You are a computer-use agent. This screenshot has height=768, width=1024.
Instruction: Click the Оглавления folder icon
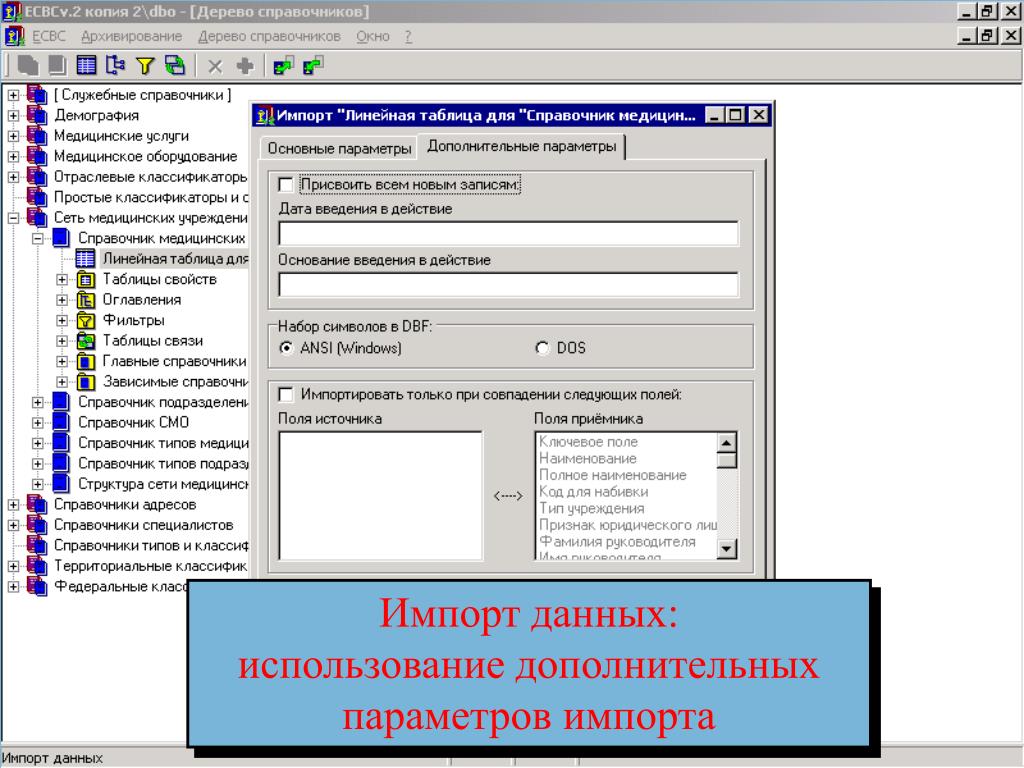(86, 300)
